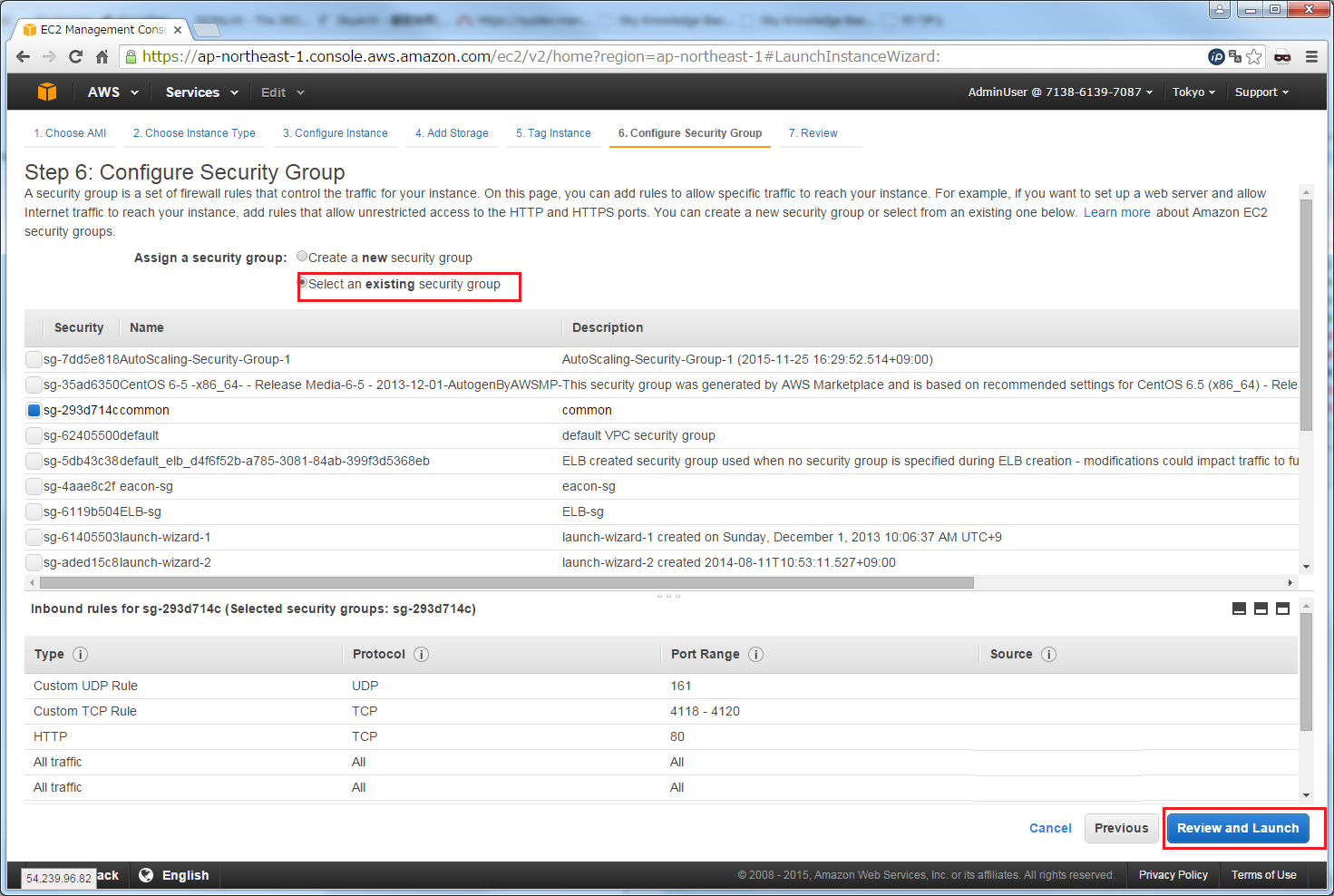This screenshot has width=1334, height=896.
Task: Click the Chrome user profile icon
Action: pos(1221,9)
